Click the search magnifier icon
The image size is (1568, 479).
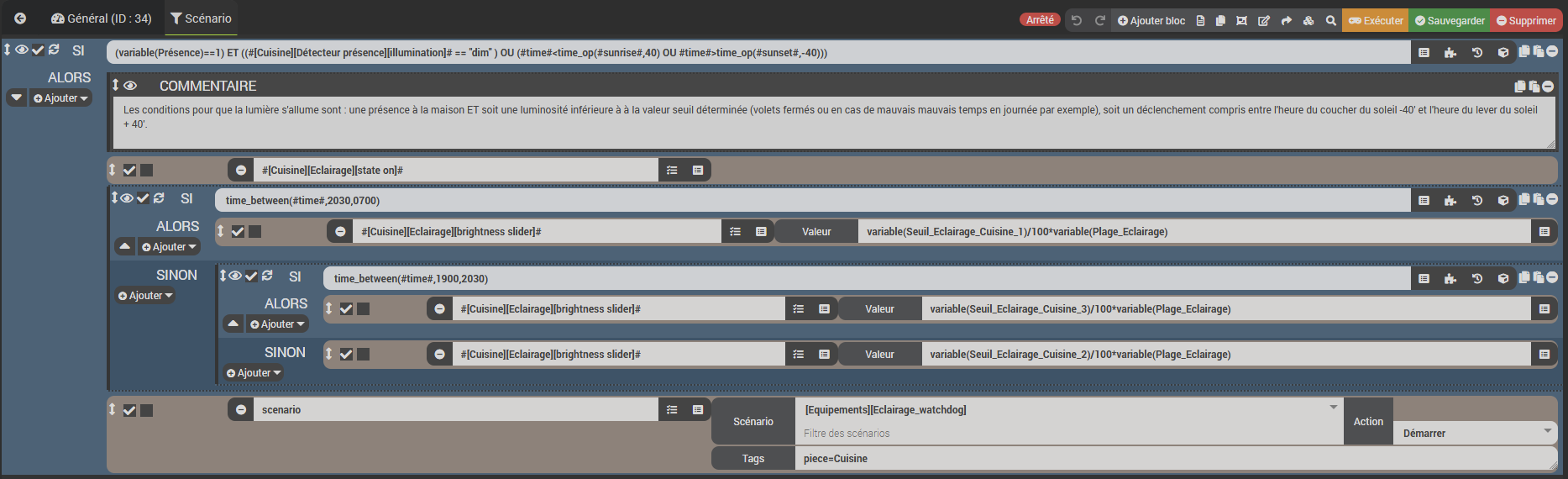[1331, 20]
